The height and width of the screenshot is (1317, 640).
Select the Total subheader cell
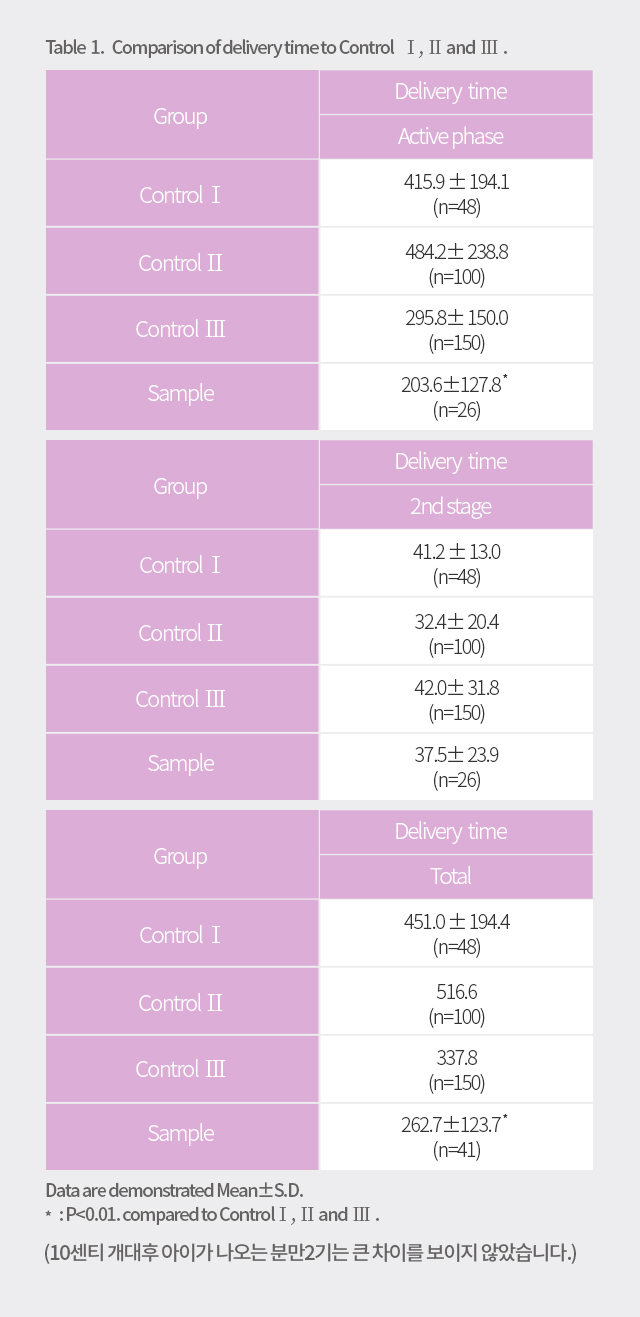456,877
